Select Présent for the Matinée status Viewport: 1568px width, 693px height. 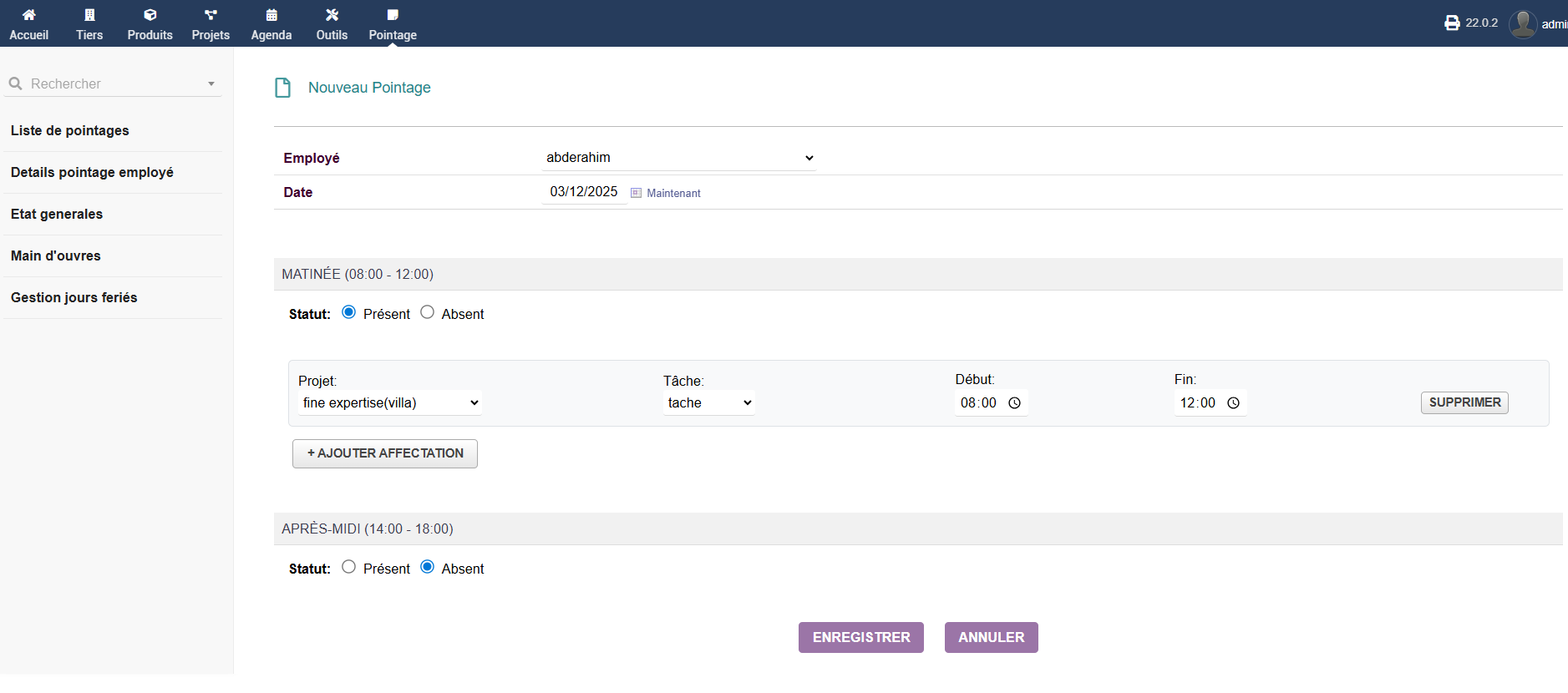point(349,312)
